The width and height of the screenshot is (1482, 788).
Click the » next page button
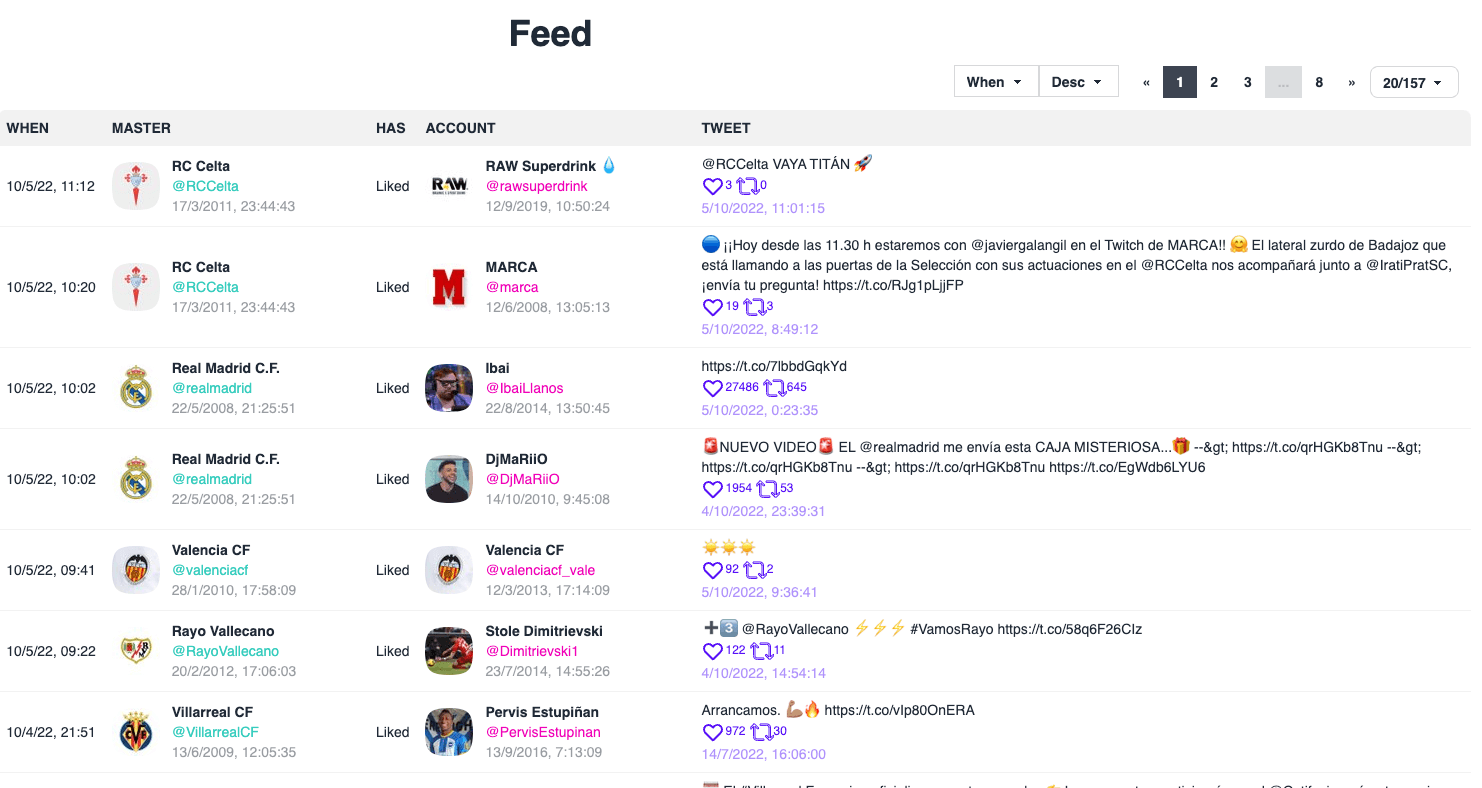(x=1351, y=81)
